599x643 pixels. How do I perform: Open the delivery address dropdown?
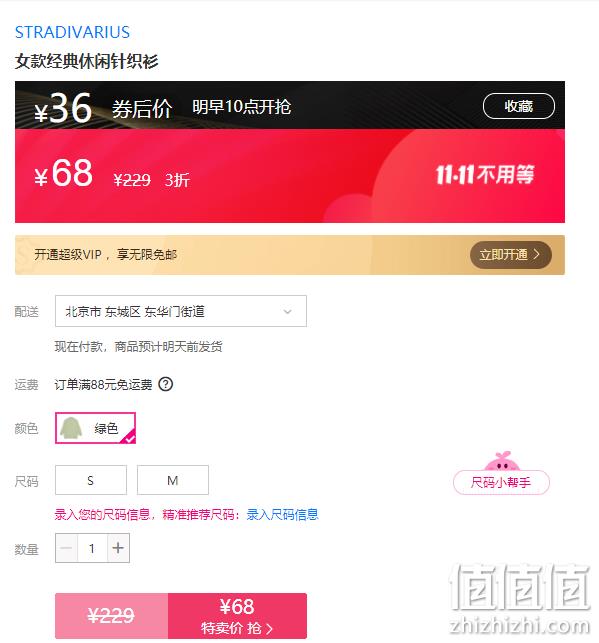point(181,311)
